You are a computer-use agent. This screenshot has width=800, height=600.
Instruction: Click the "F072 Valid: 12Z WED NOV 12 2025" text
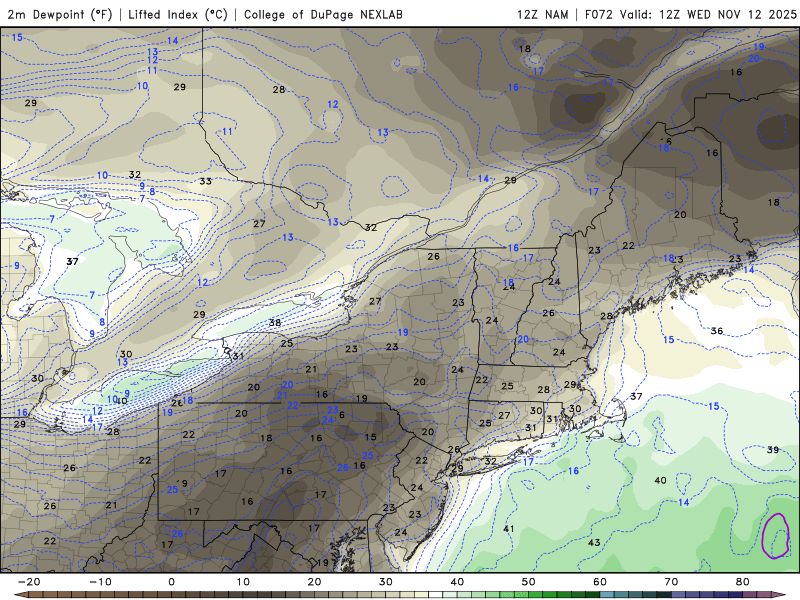(x=691, y=14)
